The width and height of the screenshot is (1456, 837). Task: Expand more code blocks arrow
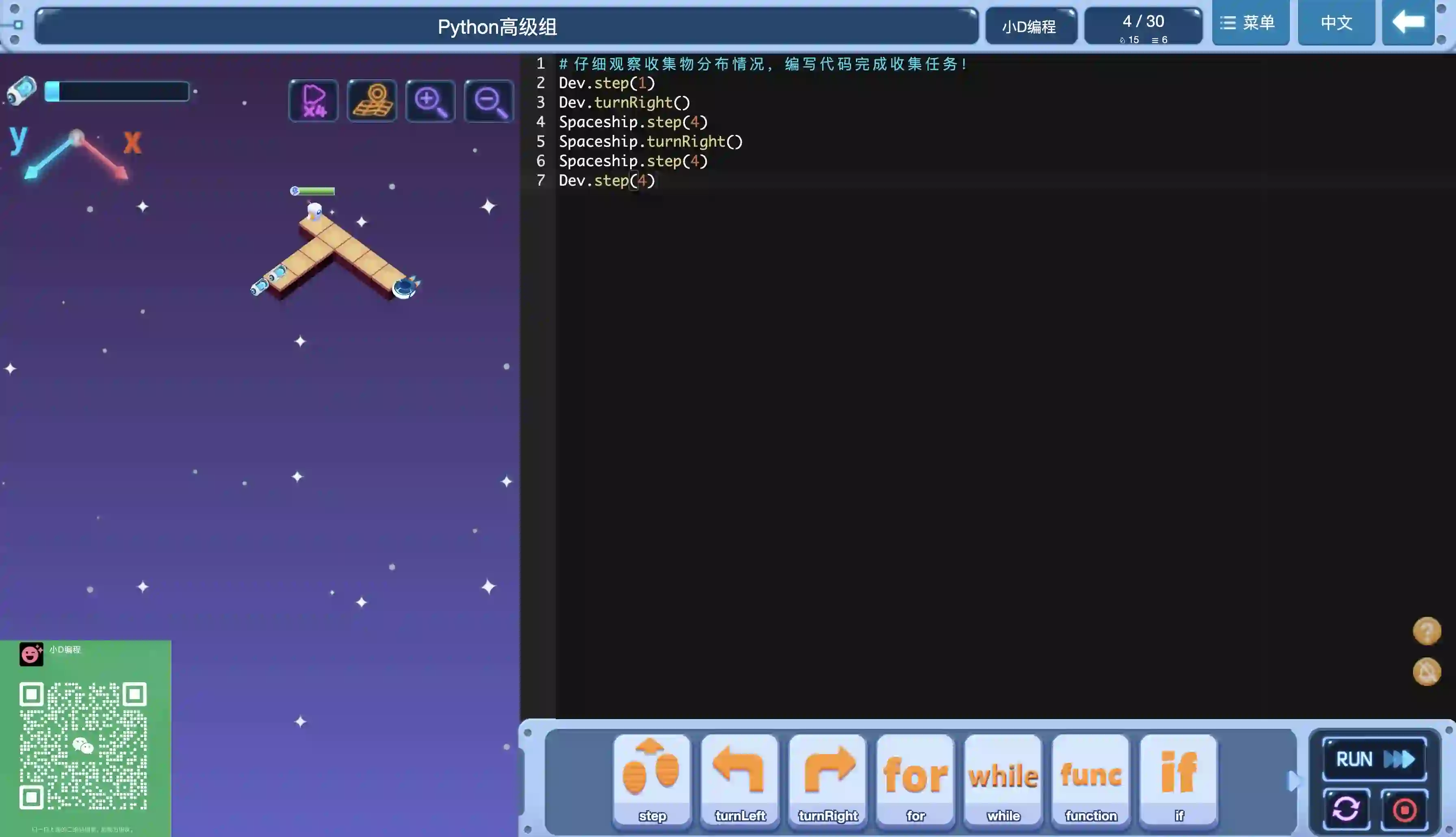point(1293,781)
